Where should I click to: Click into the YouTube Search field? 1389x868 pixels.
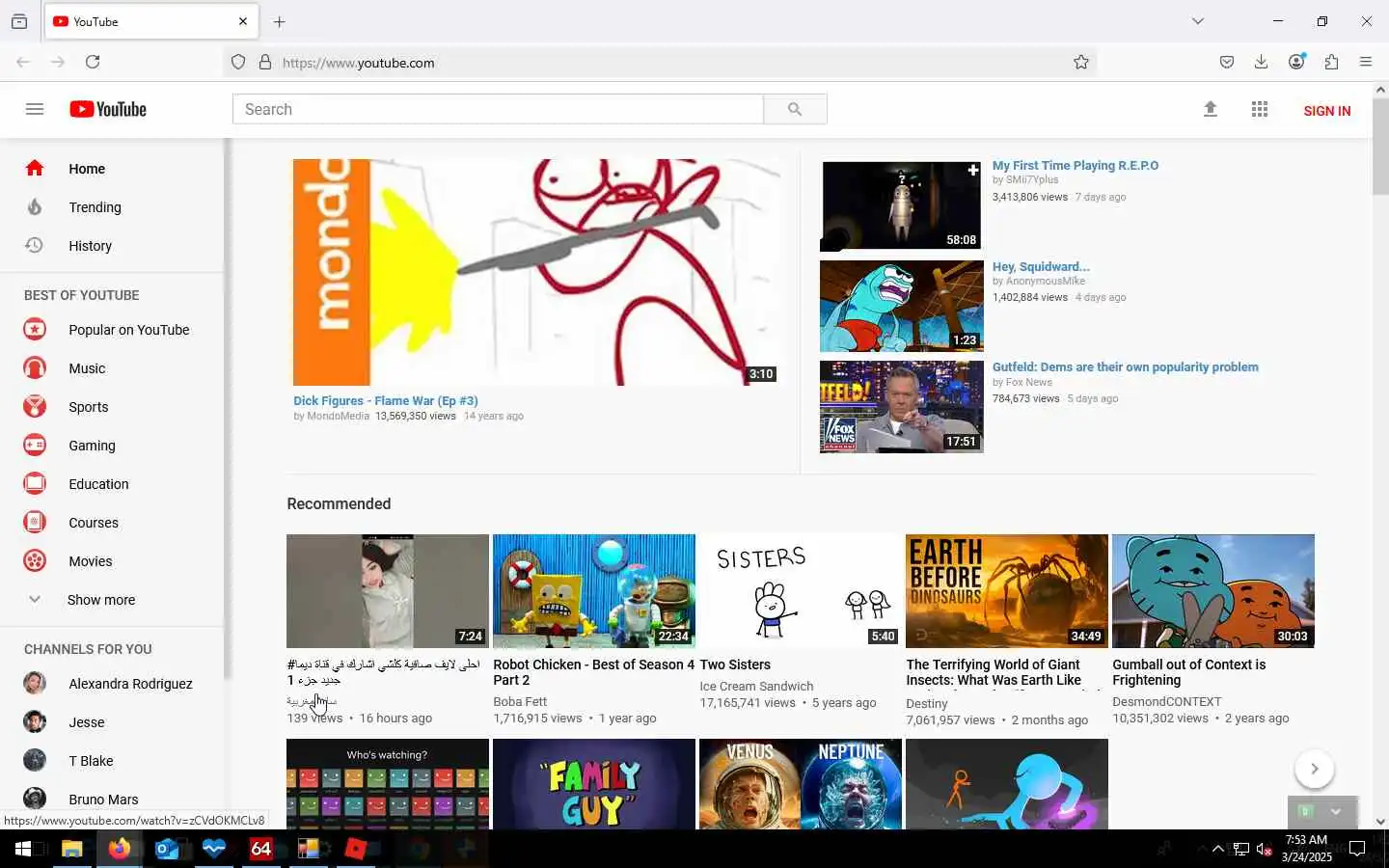pos(498,109)
